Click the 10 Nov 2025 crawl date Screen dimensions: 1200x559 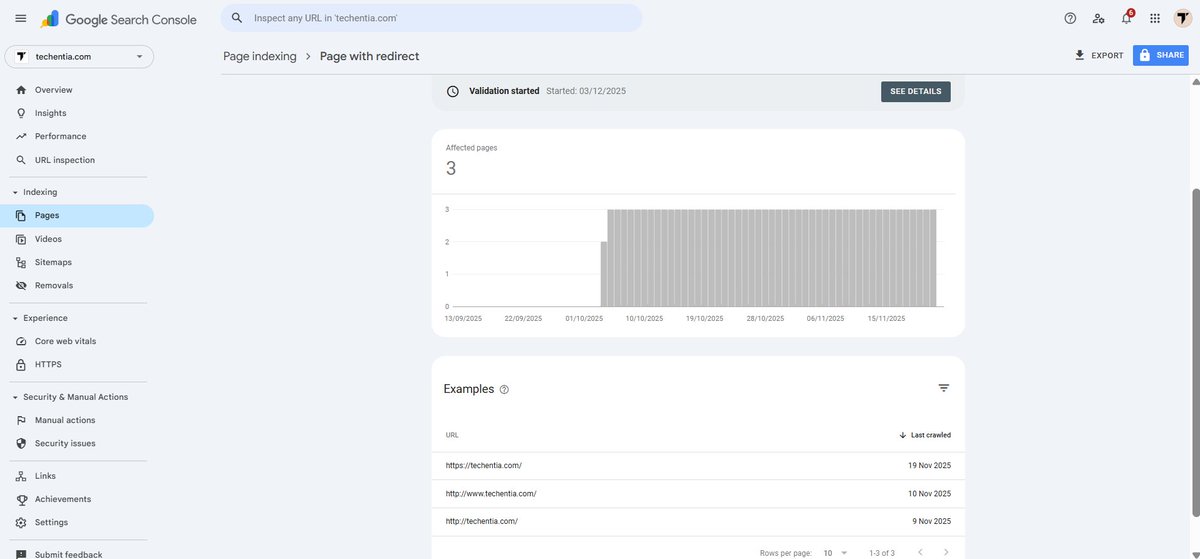930,494
